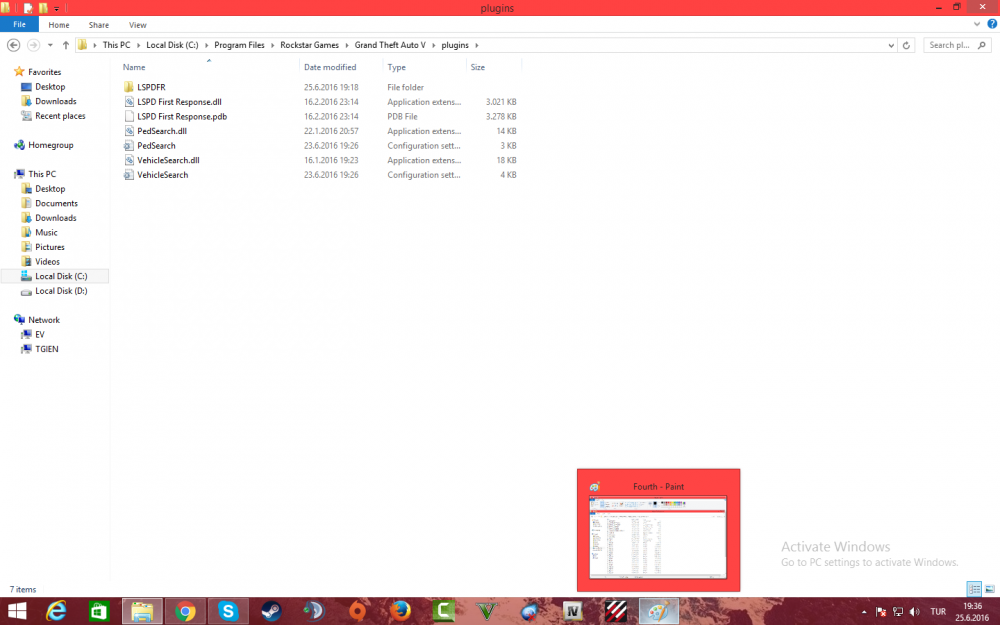Select Network in the navigation pane
1000x625 pixels.
pyautogui.click(x=43, y=320)
